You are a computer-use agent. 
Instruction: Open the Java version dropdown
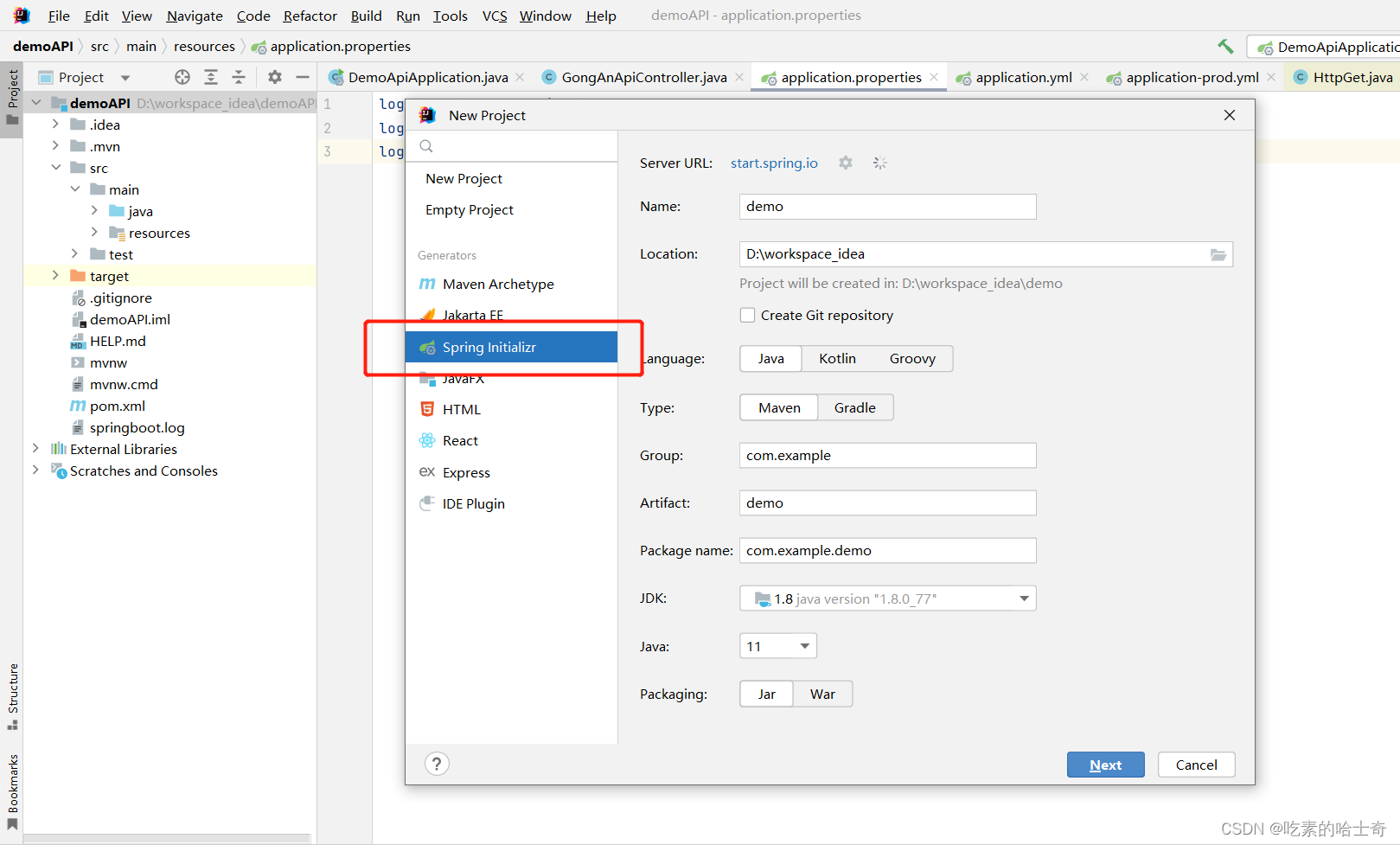[x=777, y=646]
